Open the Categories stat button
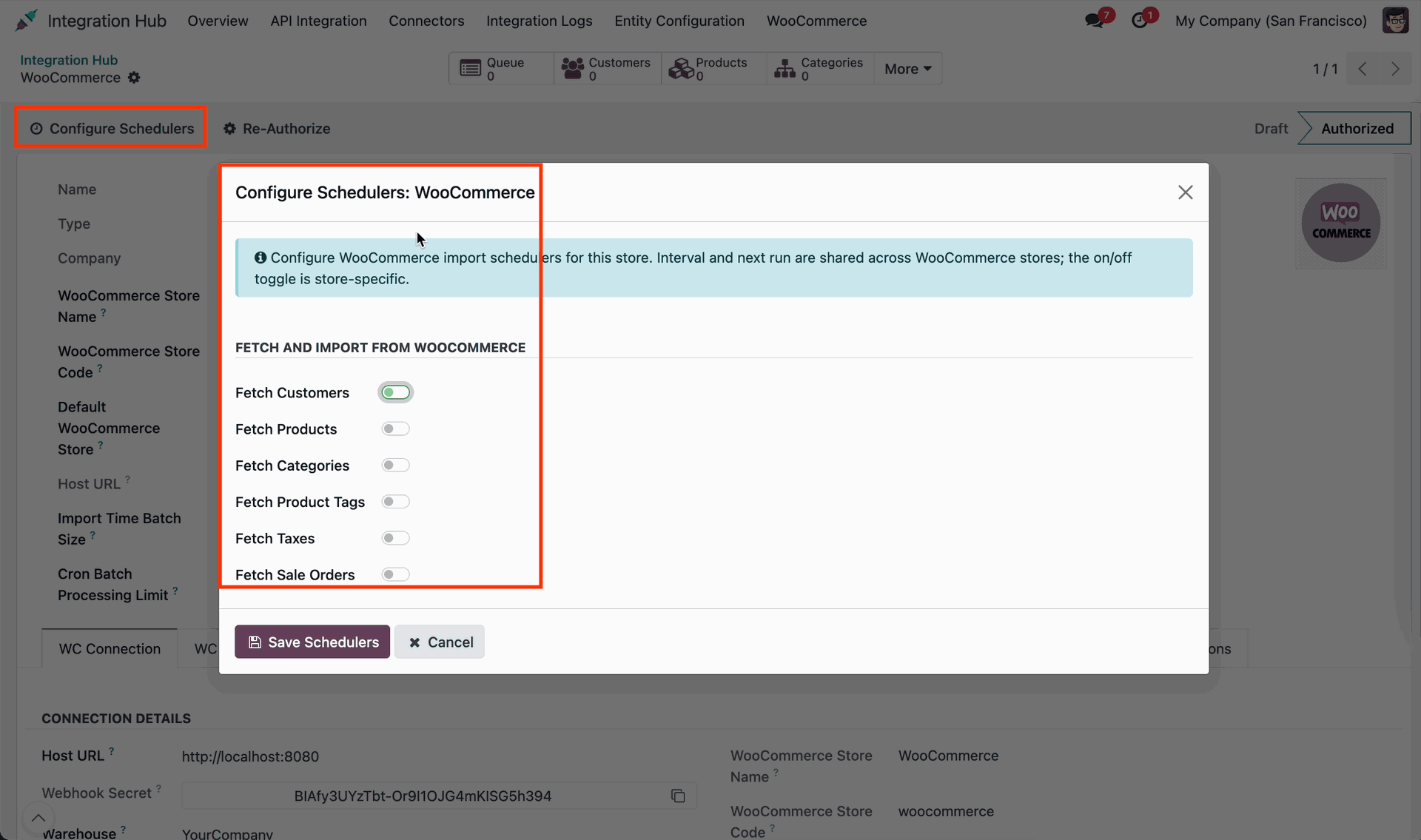 (819, 68)
